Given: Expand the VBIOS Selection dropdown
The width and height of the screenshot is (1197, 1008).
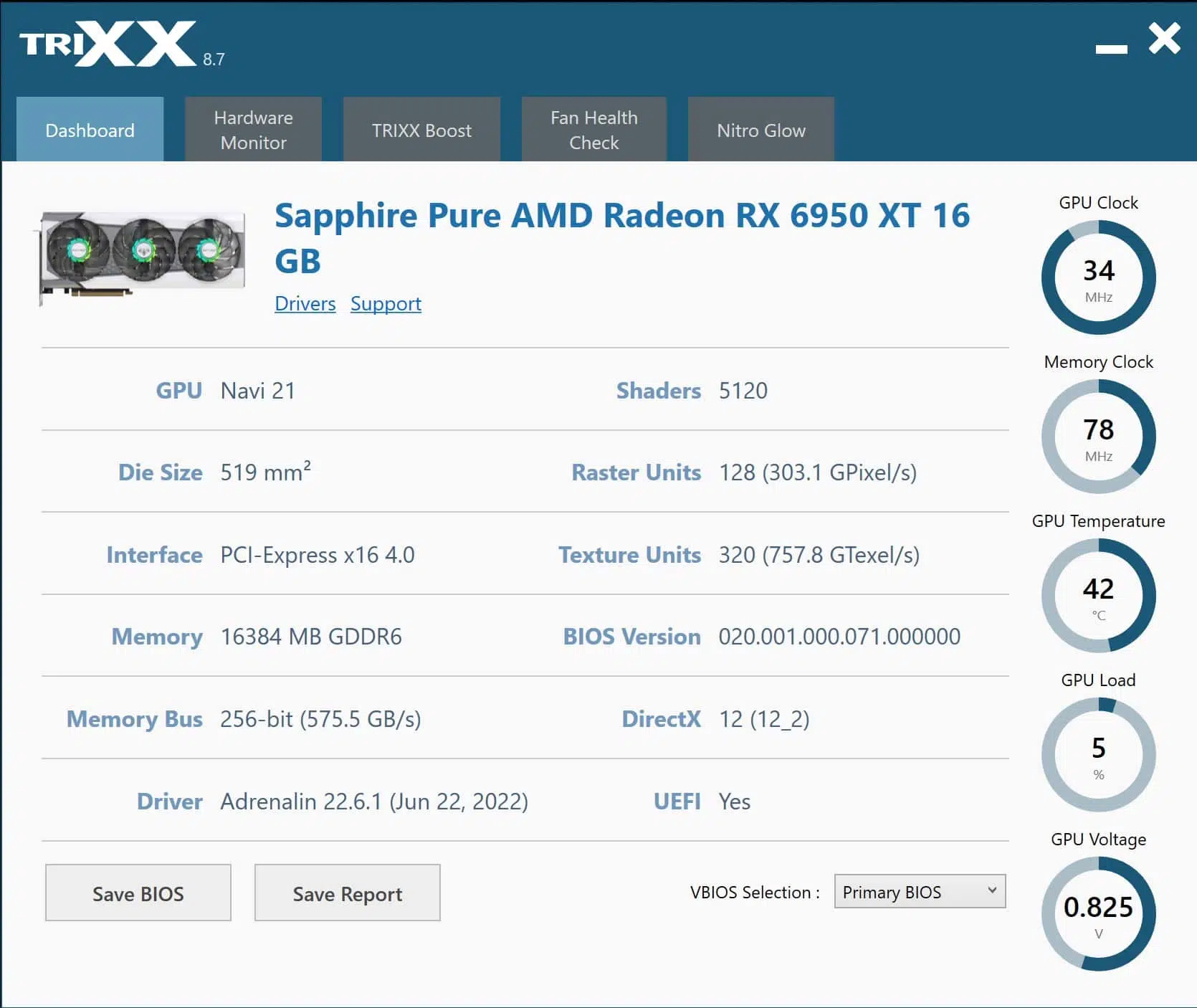Looking at the screenshot, I should click(x=920, y=891).
